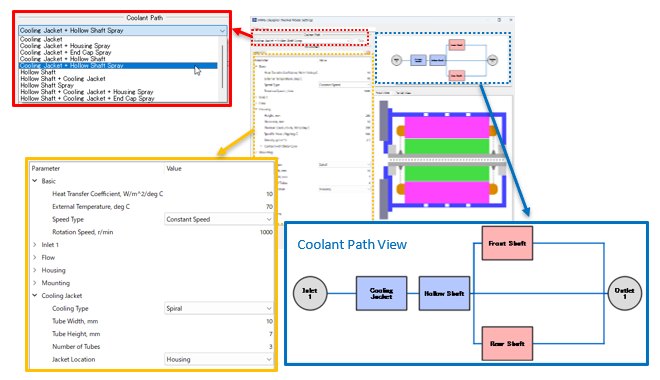Viewport: 660px width, 380px height.
Task: Select the Outlet 1 node circle
Action: 625,293
